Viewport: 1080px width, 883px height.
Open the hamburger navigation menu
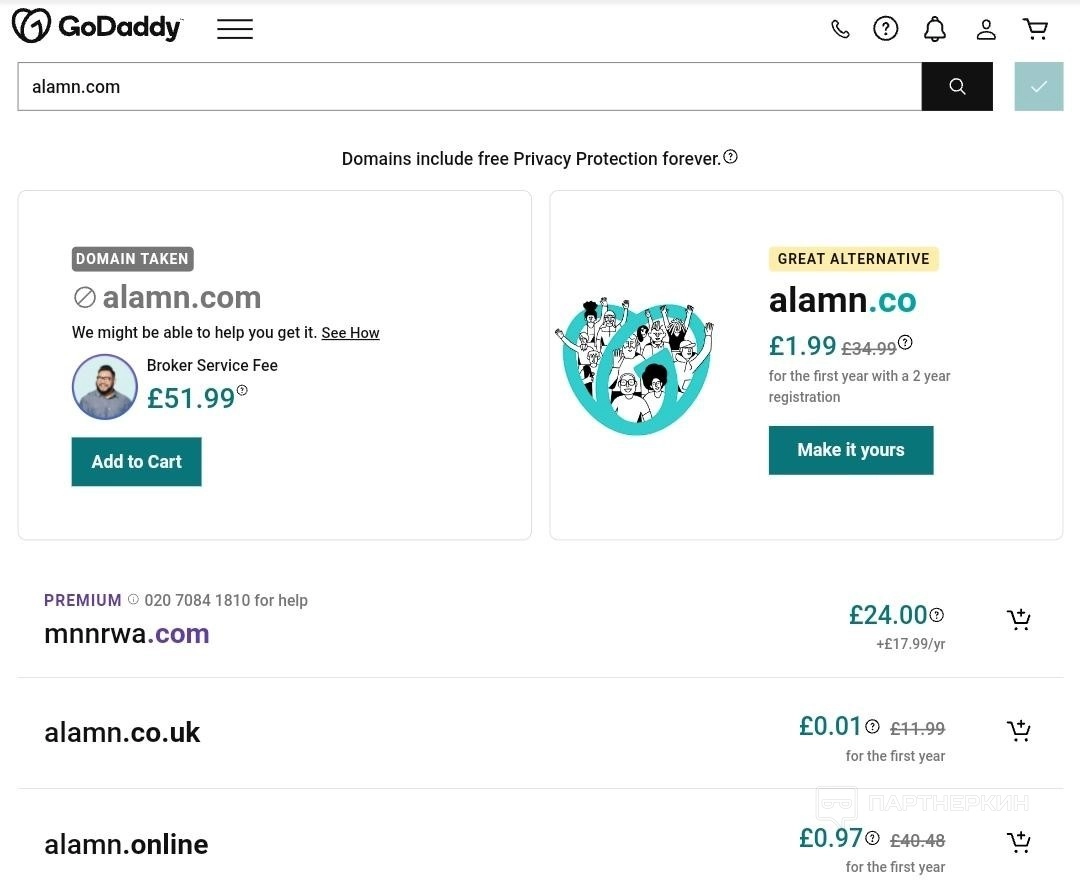point(235,29)
